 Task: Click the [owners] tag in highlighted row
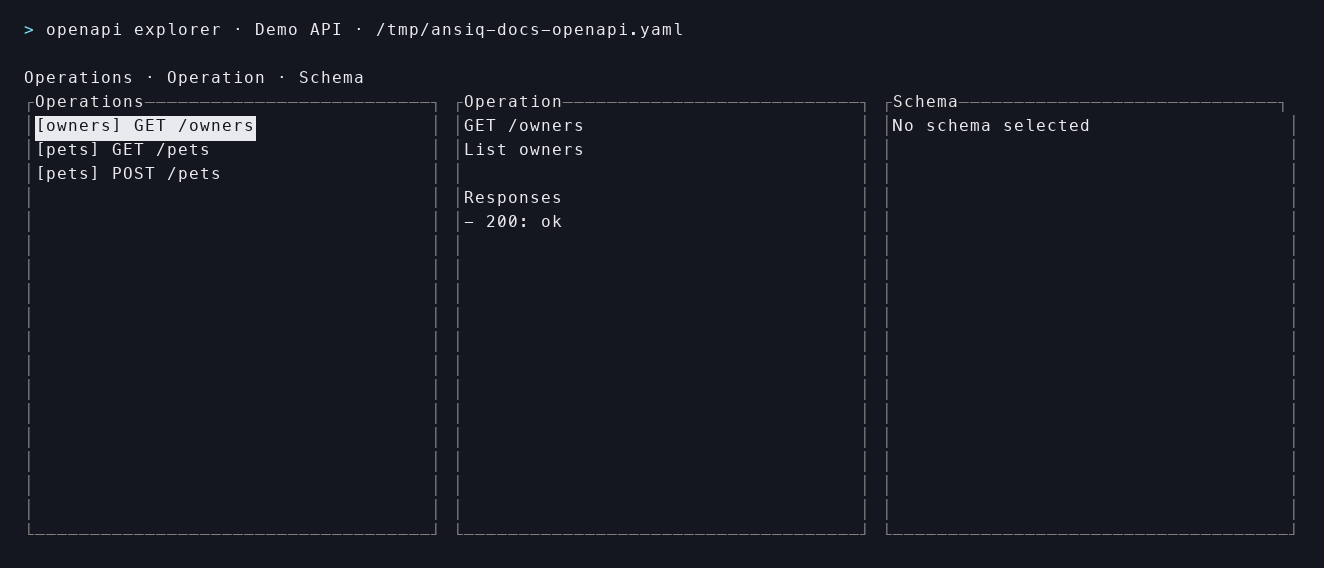(x=78, y=126)
